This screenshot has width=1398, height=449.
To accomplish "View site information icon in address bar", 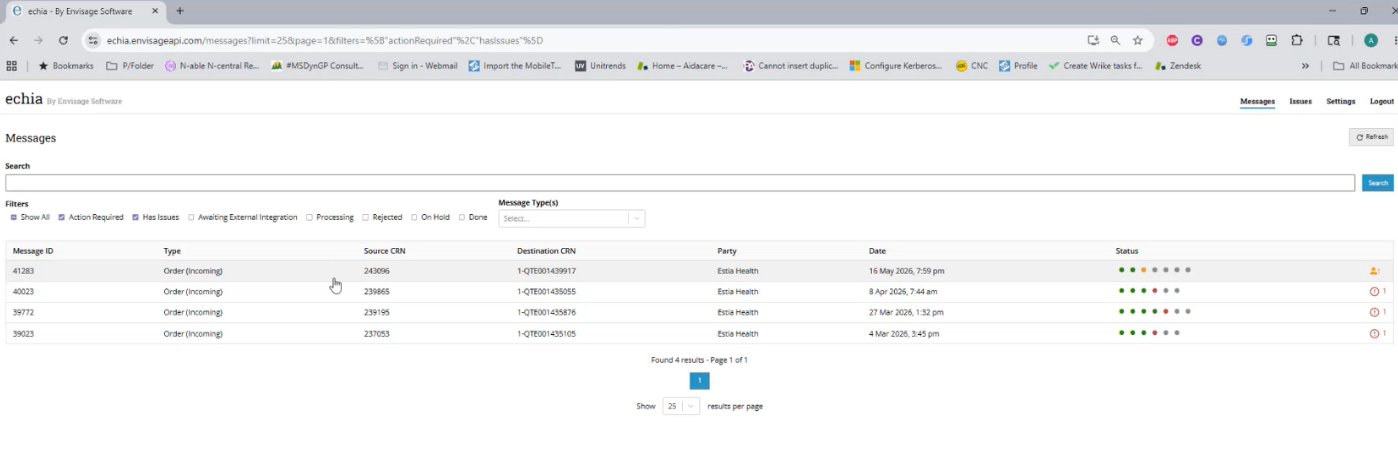I will click(x=93, y=40).
